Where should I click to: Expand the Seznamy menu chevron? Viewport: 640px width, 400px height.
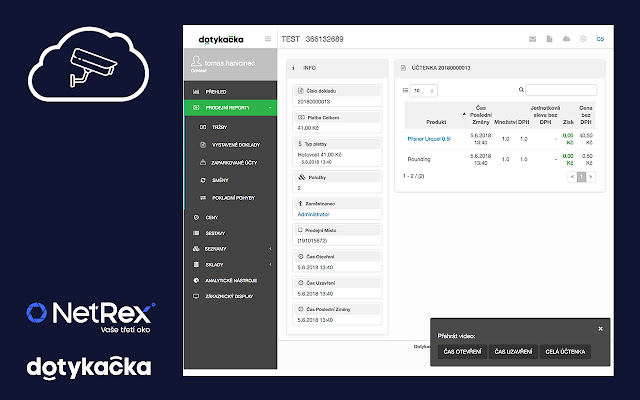click(270, 249)
